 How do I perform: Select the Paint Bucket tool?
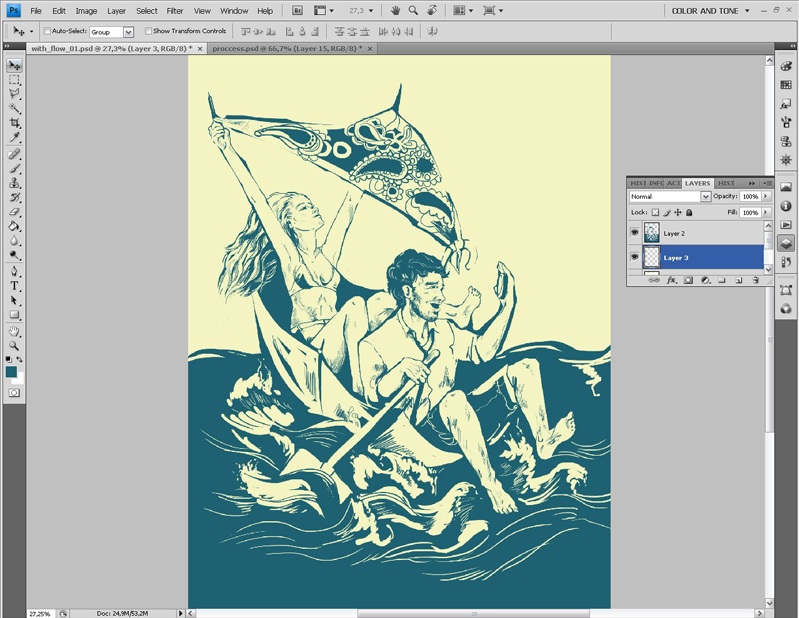click(14, 226)
